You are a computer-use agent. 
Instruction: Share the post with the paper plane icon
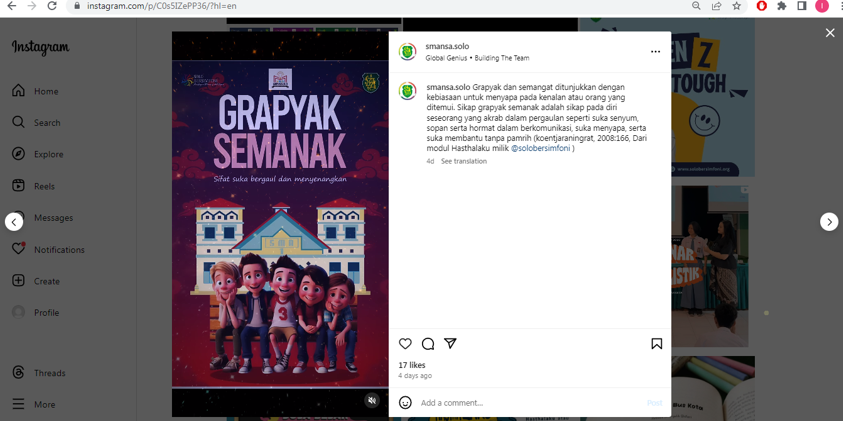(x=450, y=344)
